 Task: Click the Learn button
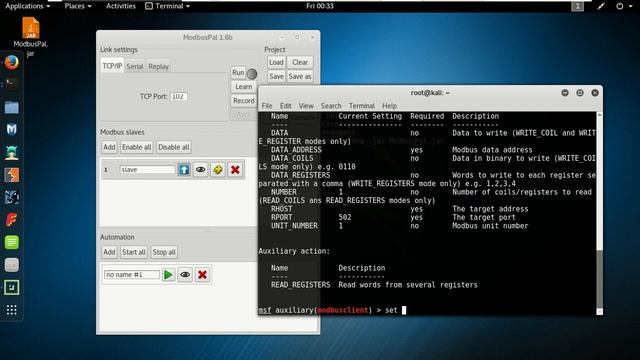coord(244,87)
